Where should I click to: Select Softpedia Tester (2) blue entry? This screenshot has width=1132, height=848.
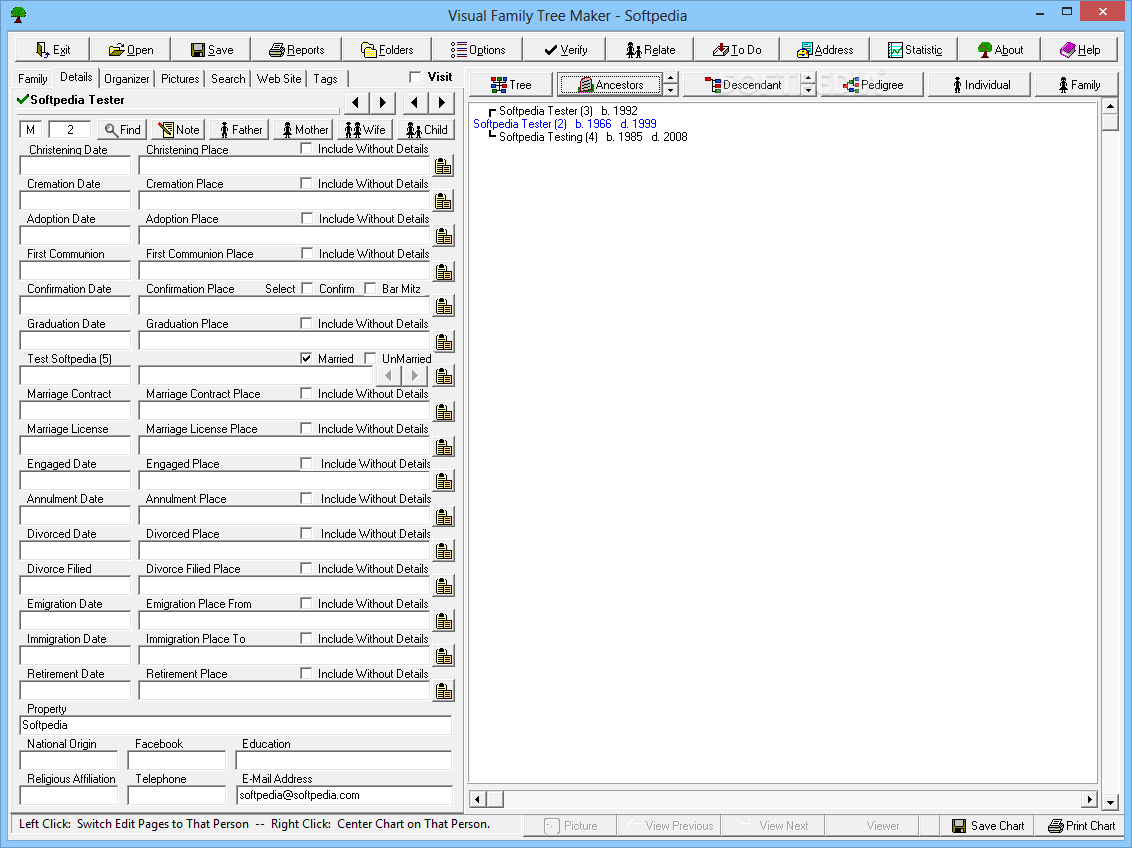[565, 124]
